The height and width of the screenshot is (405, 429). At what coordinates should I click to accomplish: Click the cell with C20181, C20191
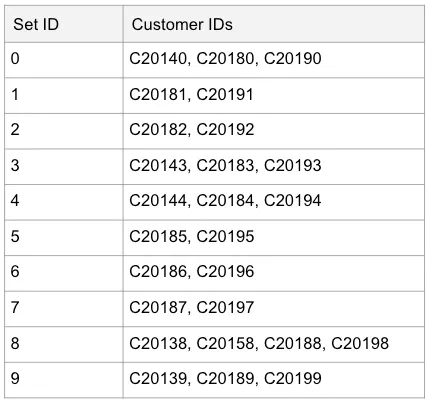(x=274, y=96)
